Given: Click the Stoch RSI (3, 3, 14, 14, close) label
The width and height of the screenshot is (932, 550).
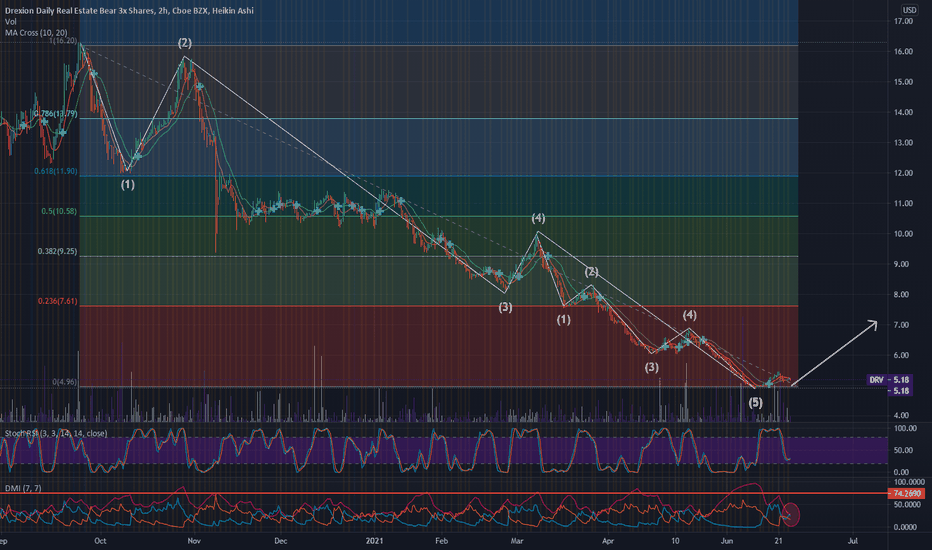Looking at the screenshot, I should pyautogui.click(x=56, y=433).
